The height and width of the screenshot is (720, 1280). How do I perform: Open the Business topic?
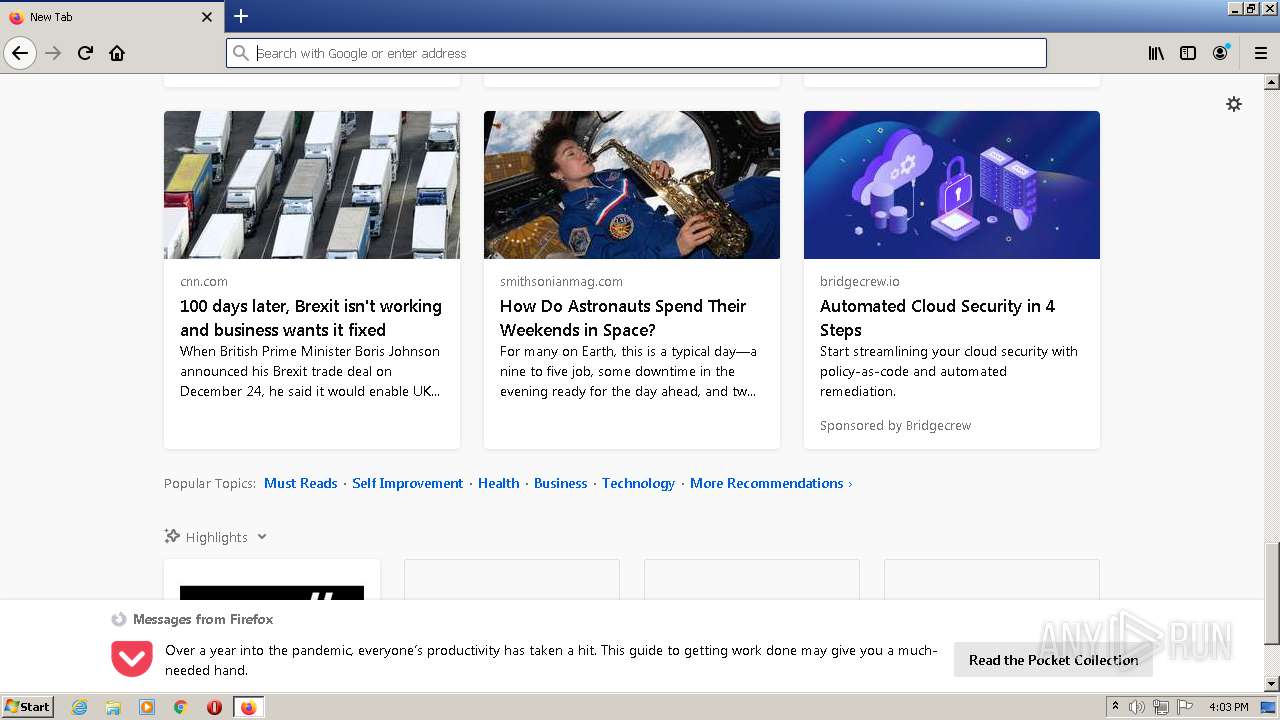point(560,483)
